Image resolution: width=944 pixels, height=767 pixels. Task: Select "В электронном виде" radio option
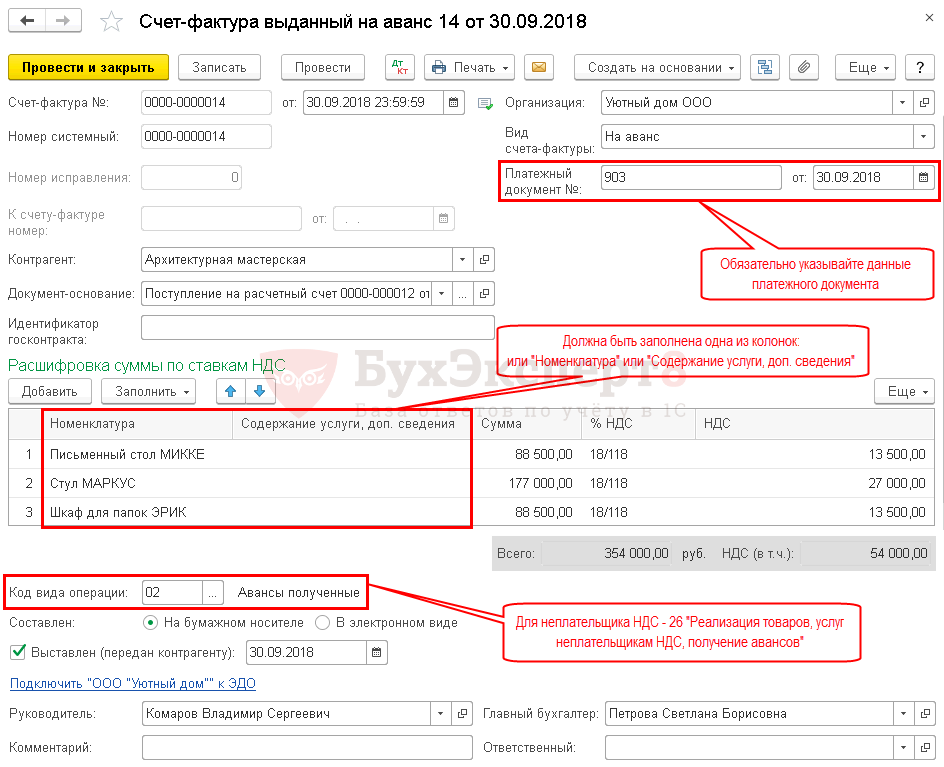[x=323, y=622]
